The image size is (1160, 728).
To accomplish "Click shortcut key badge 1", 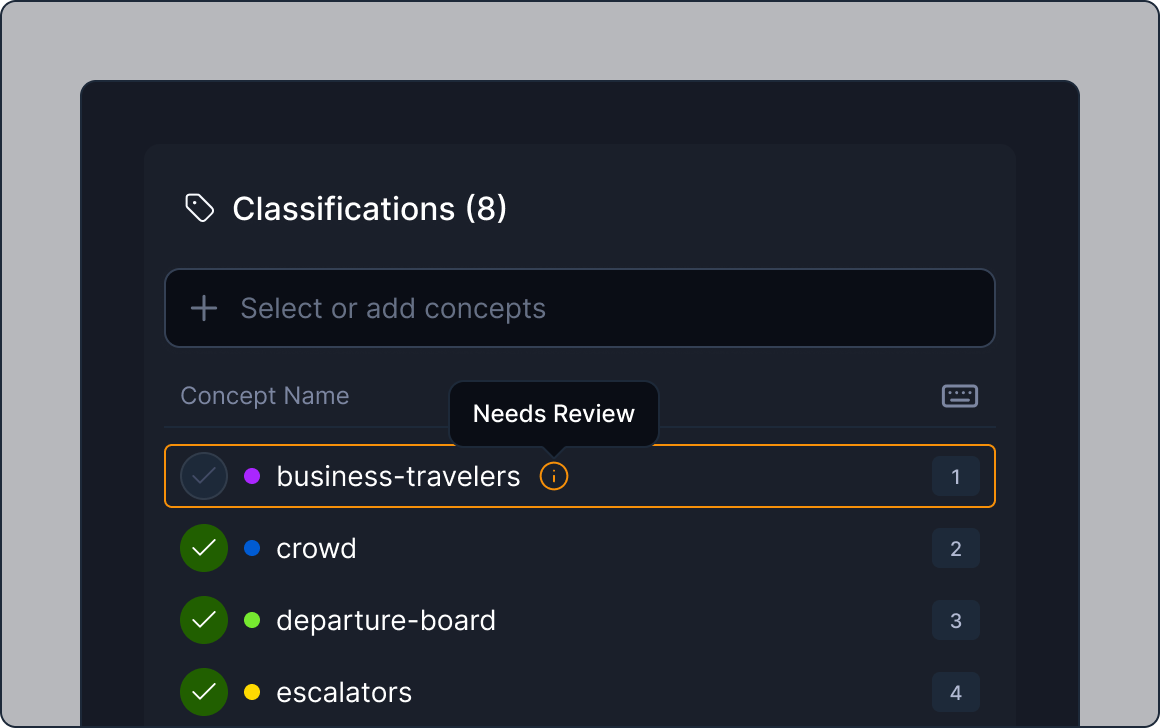I will [x=955, y=477].
